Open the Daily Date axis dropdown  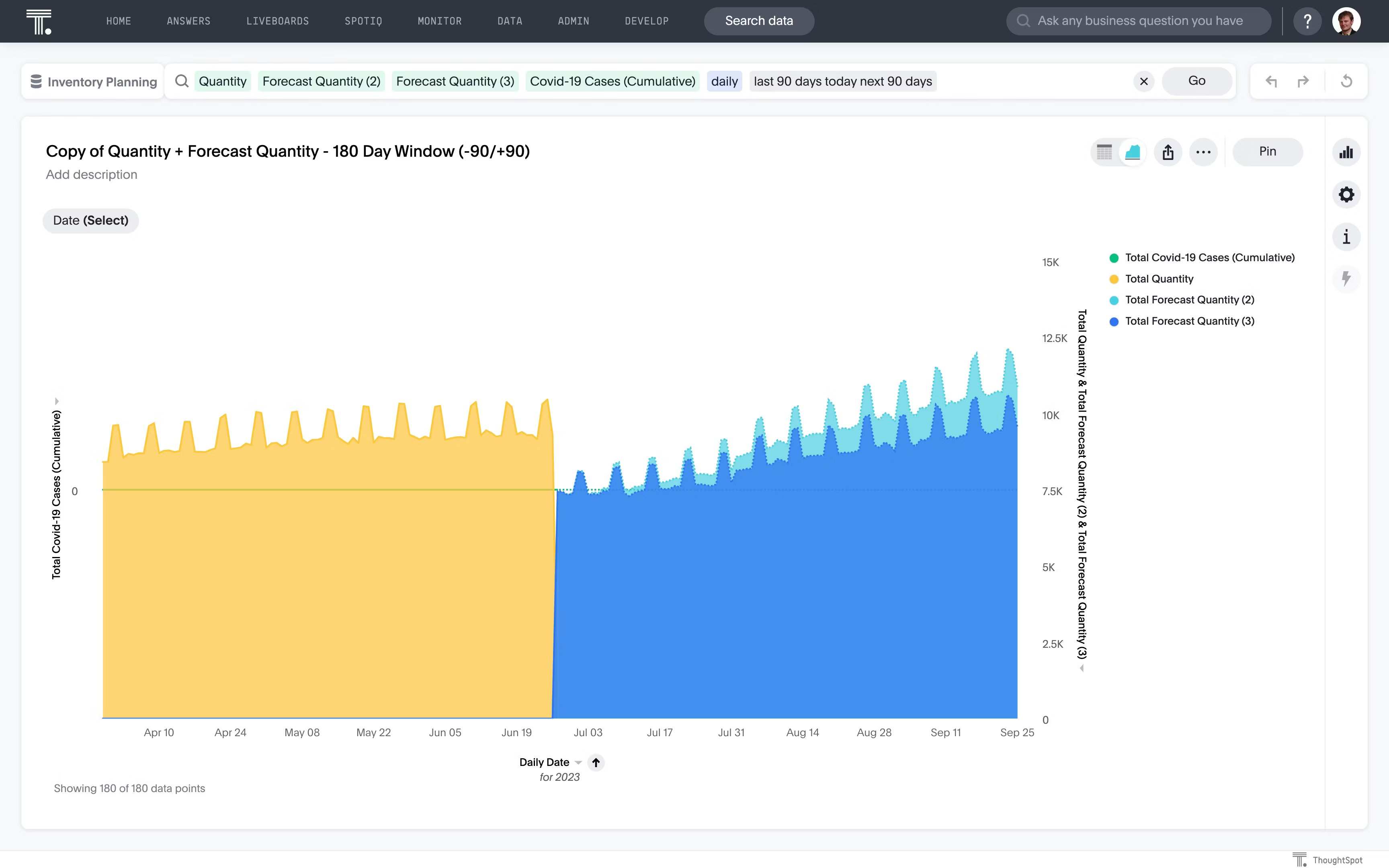click(x=551, y=762)
